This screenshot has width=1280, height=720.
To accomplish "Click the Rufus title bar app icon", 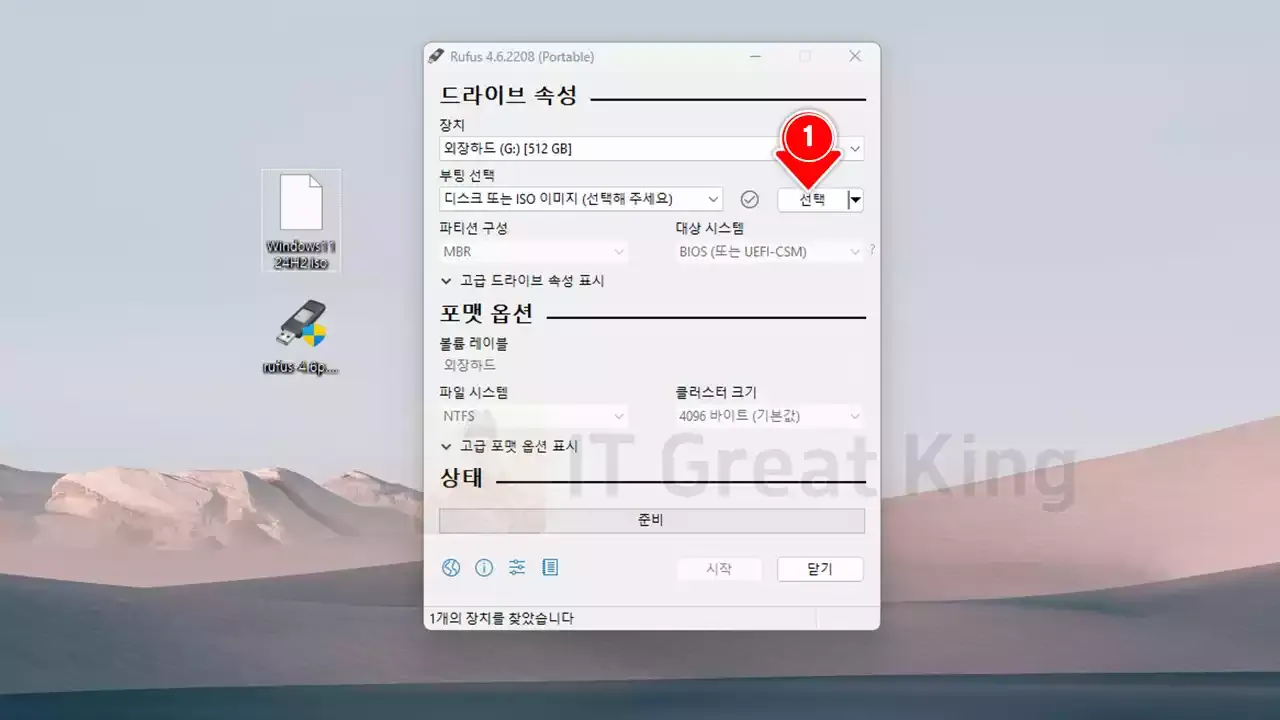I will (436, 56).
